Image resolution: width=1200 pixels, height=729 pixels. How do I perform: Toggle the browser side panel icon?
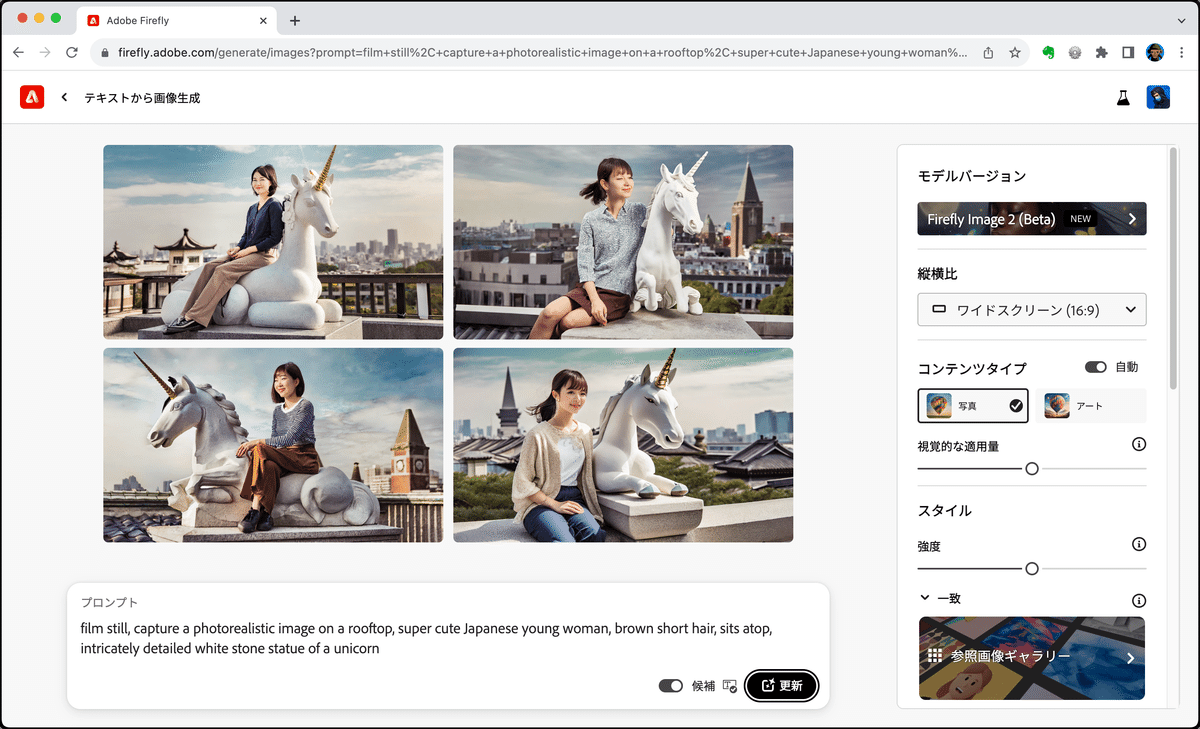1128,52
